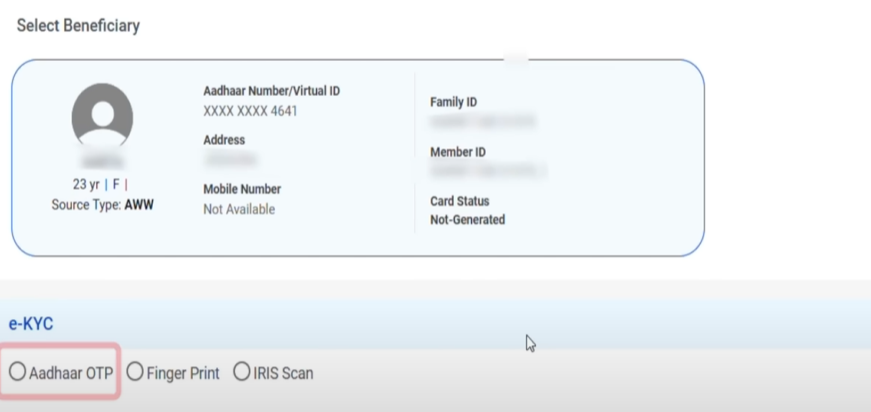Click the Aadhaar Number/Virtual ID label

[x=272, y=91]
